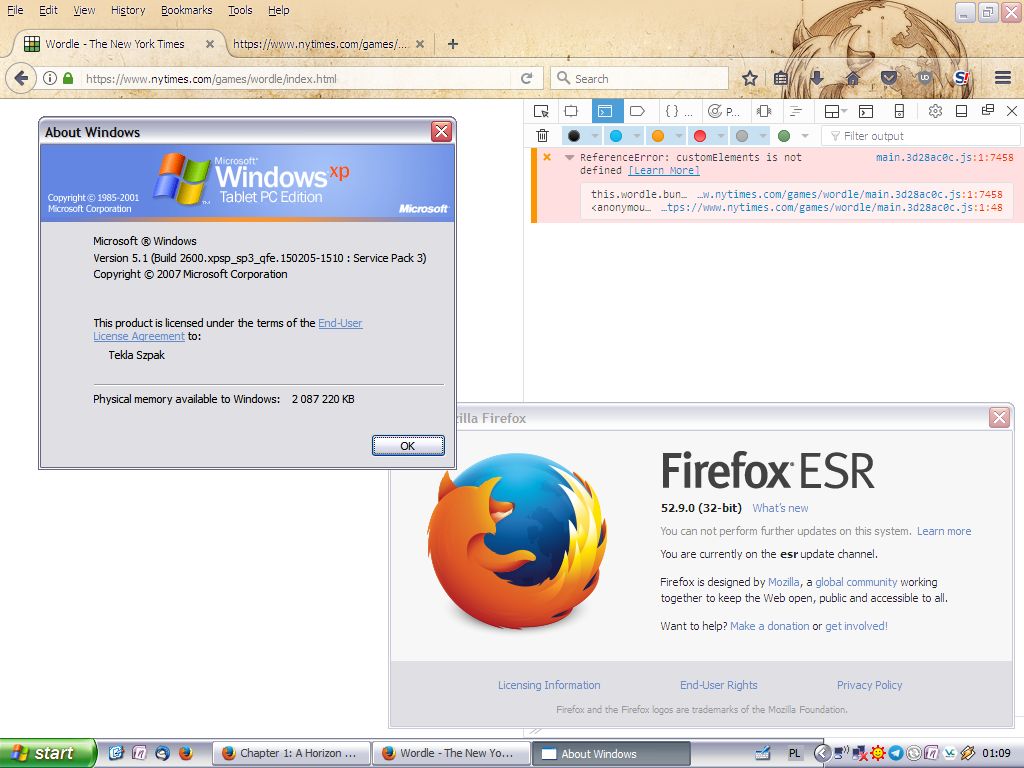The height and width of the screenshot is (768, 1024).
Task: Save to Pocket icon
Action: (889, 78)
